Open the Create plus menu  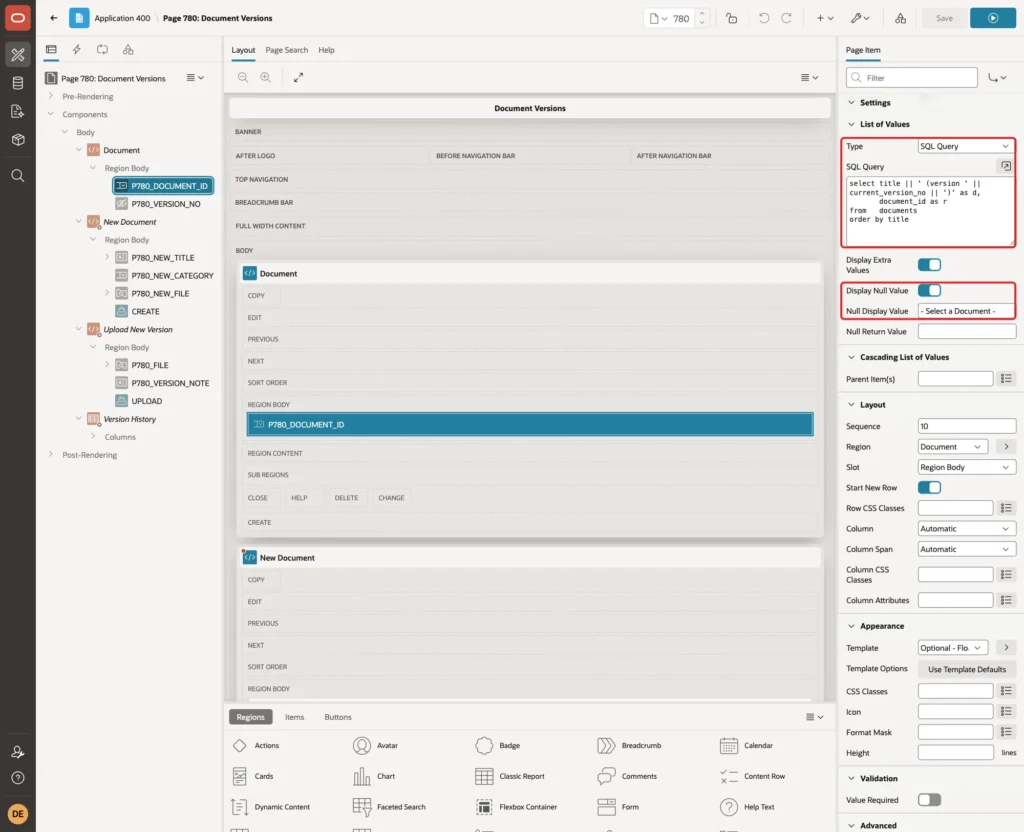click(x=825, y=18)
